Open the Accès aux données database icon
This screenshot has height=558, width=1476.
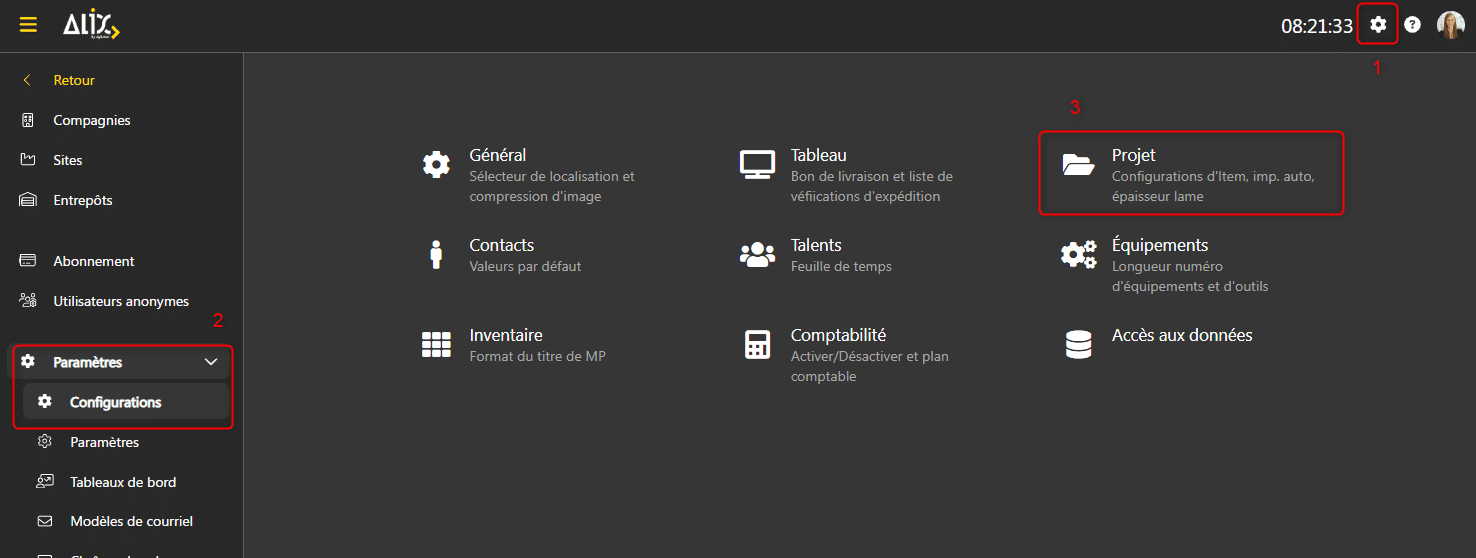coord(1078,345)
